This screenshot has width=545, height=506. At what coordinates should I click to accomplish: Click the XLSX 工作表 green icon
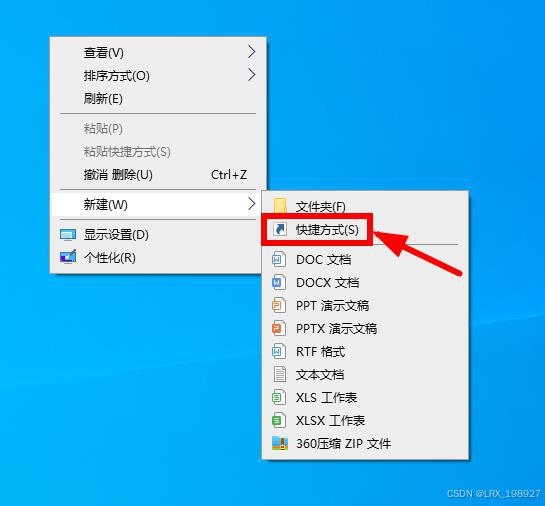279,421
